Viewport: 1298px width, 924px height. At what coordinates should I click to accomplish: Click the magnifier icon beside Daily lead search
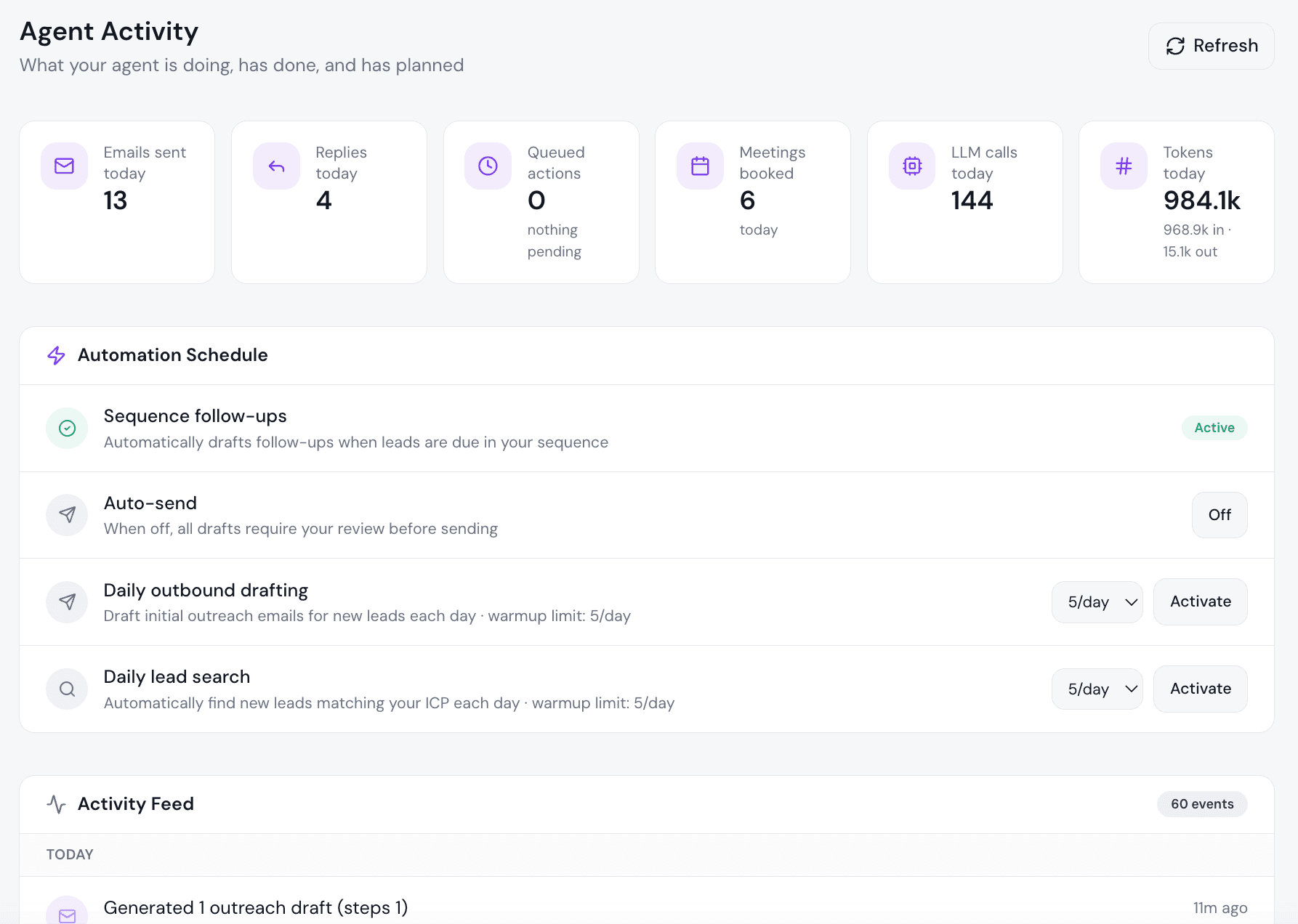tap(67, 689)
